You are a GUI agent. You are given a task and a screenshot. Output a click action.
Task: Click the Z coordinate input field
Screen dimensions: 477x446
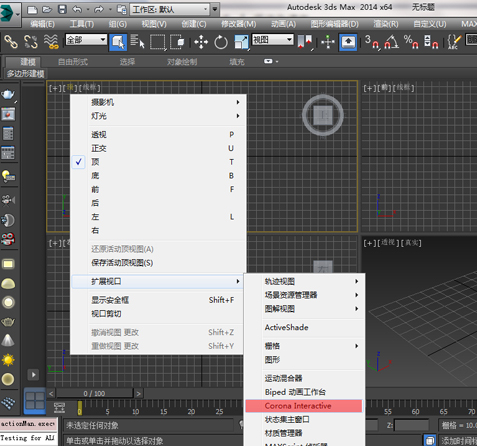(412, 425)
